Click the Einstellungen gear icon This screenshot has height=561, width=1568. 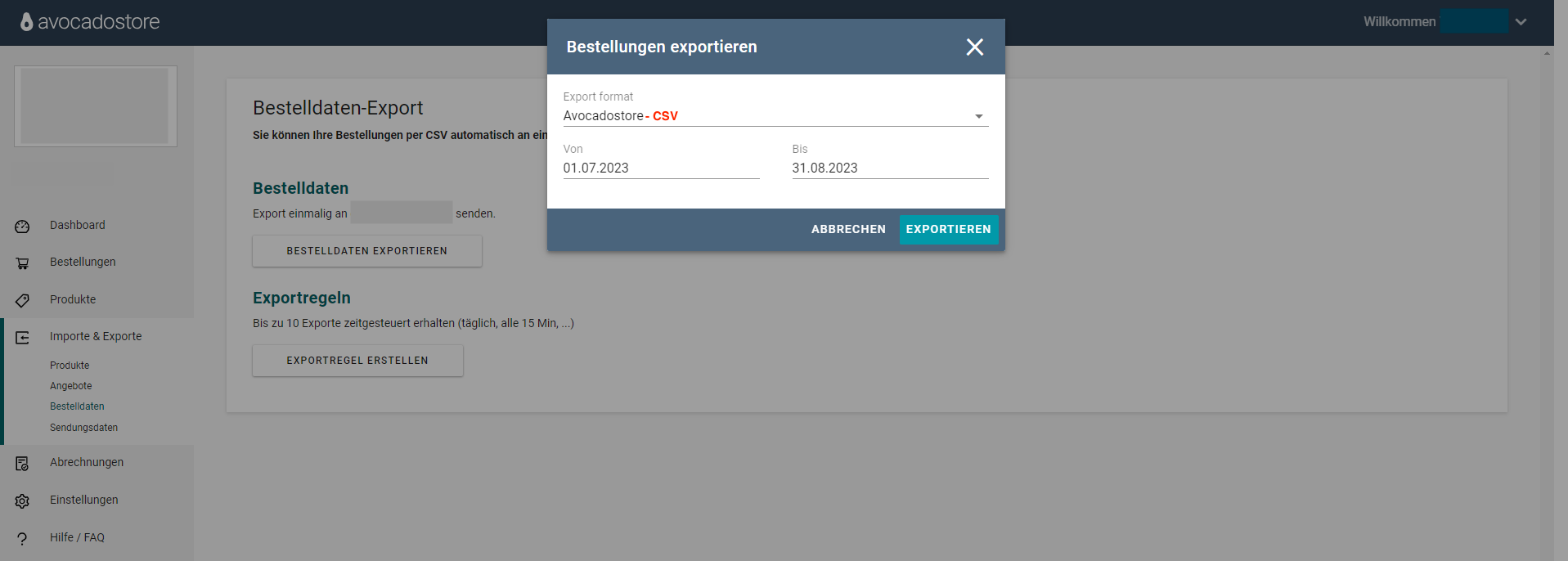[22, 501]
